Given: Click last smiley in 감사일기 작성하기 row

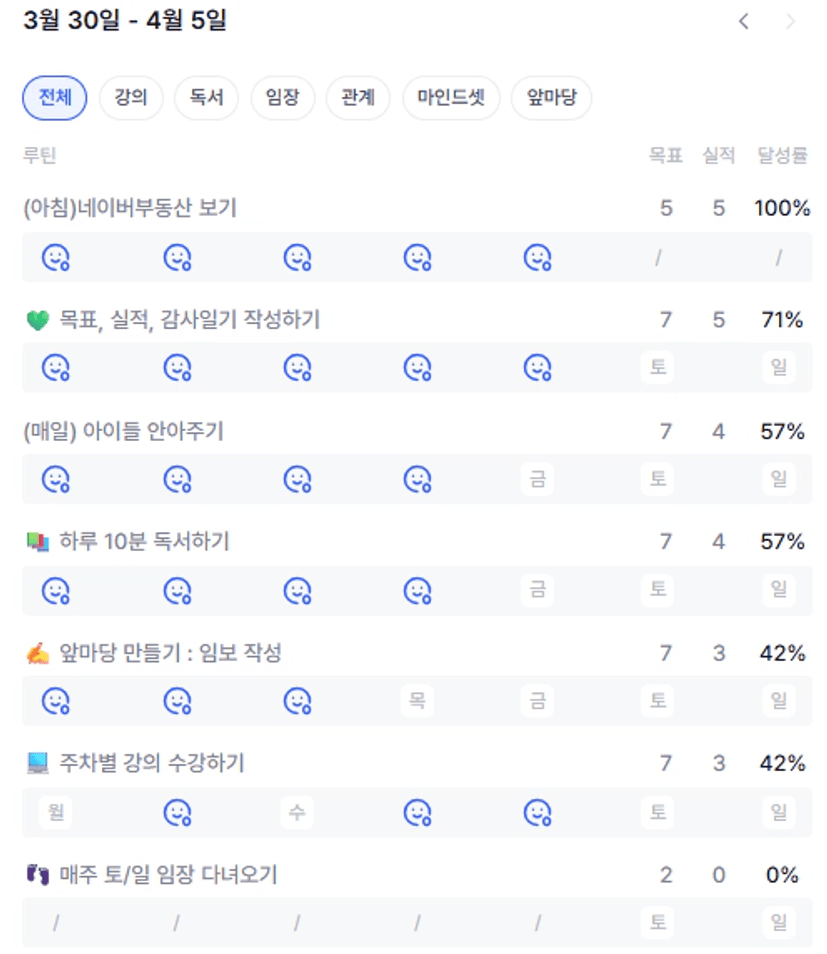Looking at the screenshot, I should tap(537, 368).
